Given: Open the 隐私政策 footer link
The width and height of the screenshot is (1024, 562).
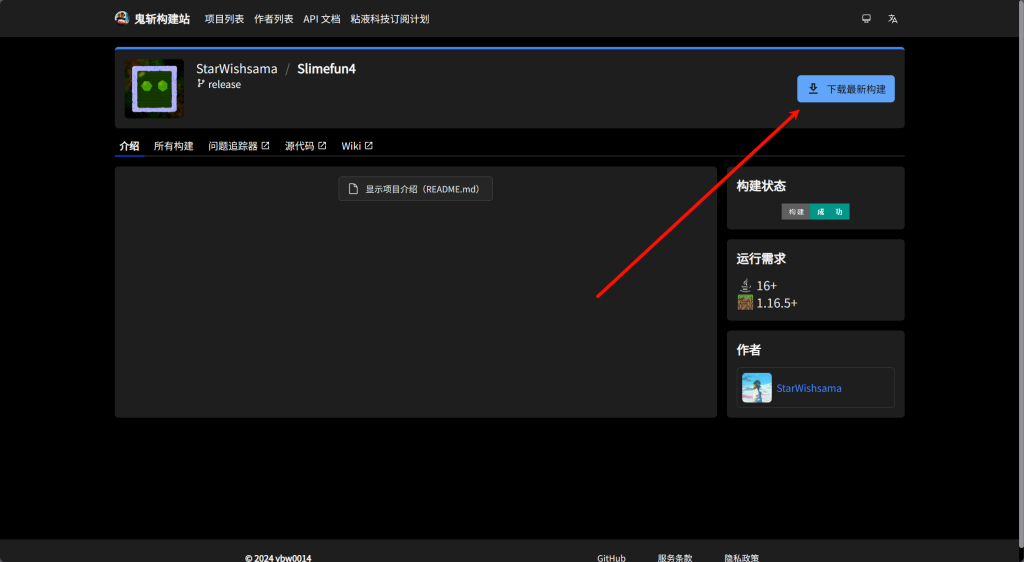Looking at the screenshot, I should [x=741, y=558].
